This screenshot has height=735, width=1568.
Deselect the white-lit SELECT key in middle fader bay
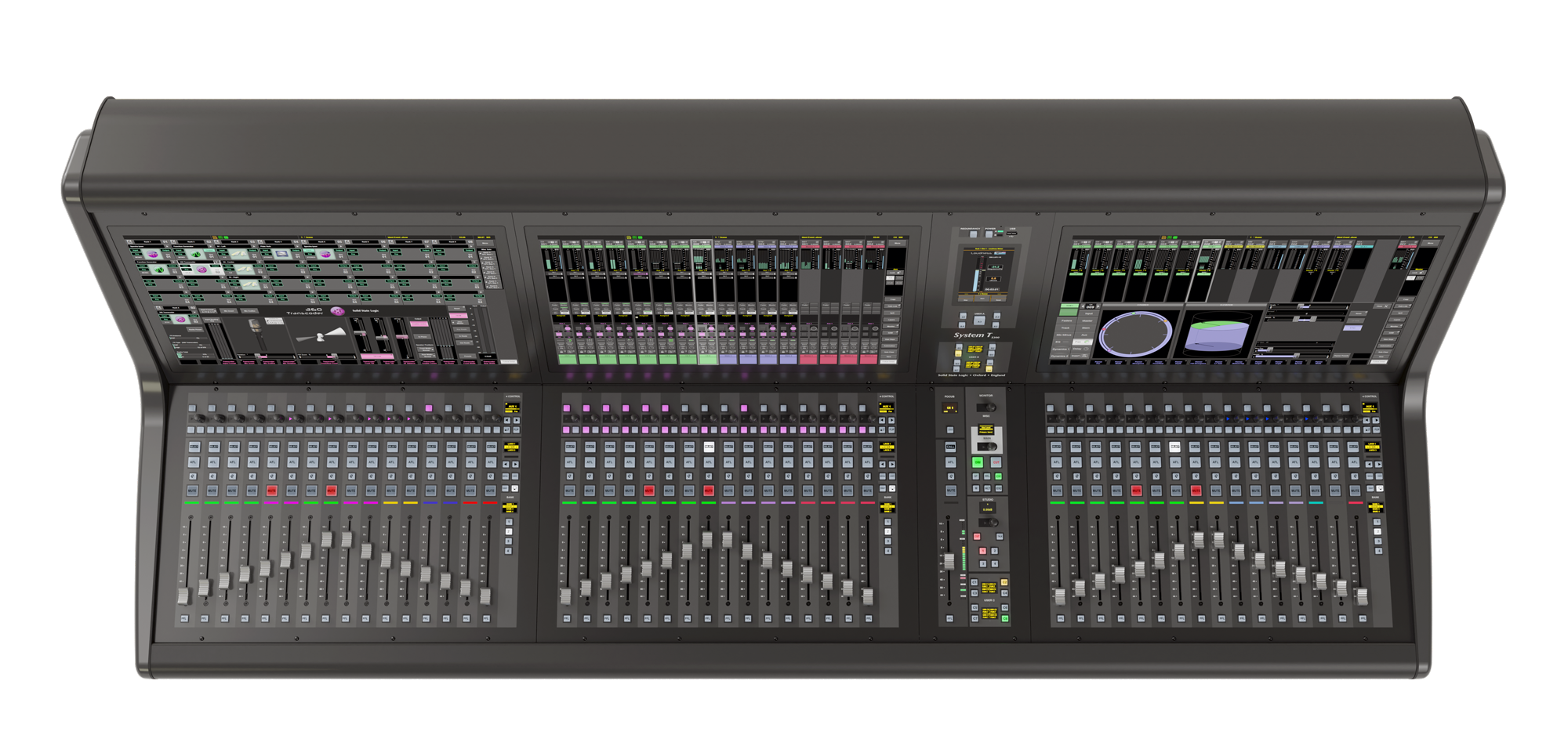coord(709,447)
